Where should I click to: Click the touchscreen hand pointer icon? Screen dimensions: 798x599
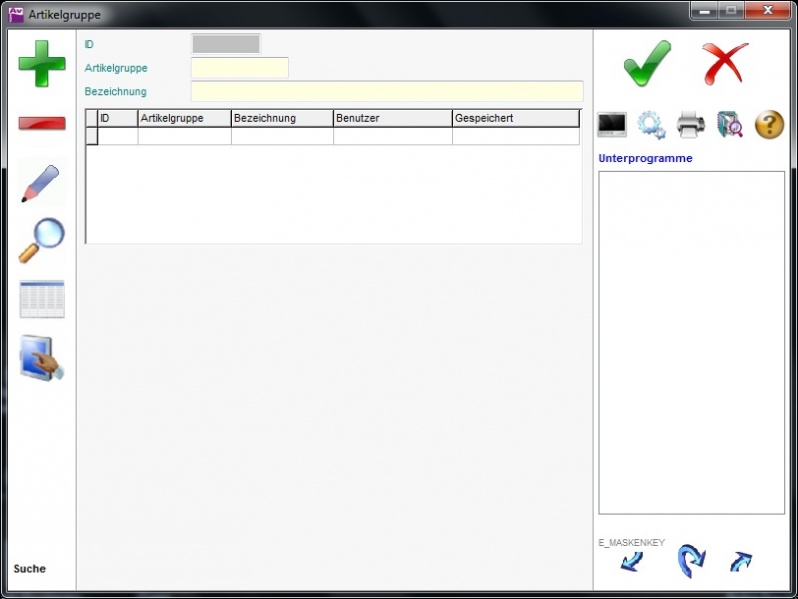pyautogui.click(x=42, y=358)
